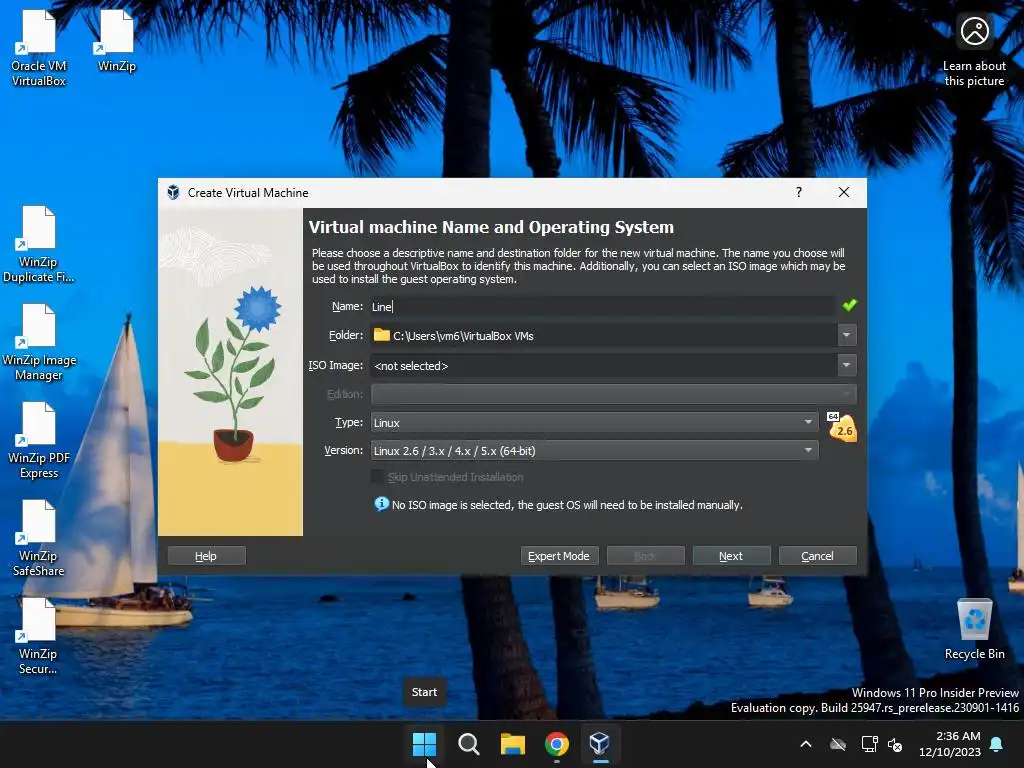This screenshot has width=1024, height=768.
Task: Click the dialog help question mark
Action: 799,192
